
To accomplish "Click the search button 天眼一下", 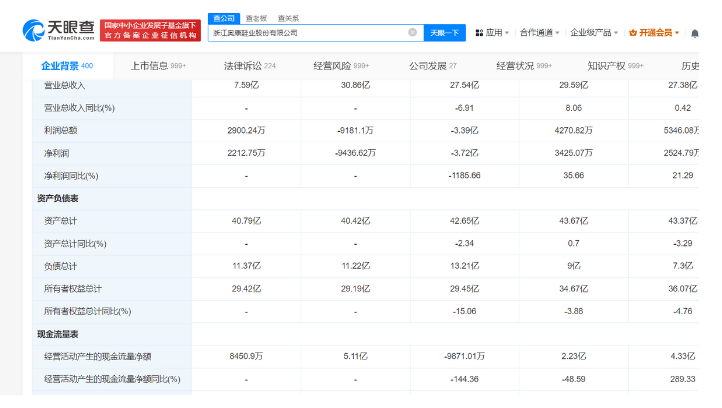I will click(x=445, y=32).
